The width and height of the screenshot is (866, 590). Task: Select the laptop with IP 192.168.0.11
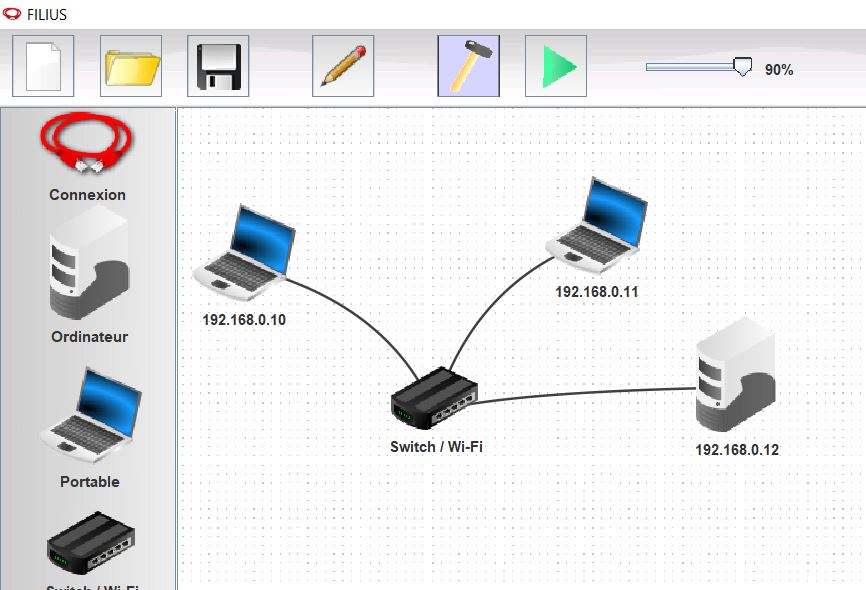pos(598,226)
